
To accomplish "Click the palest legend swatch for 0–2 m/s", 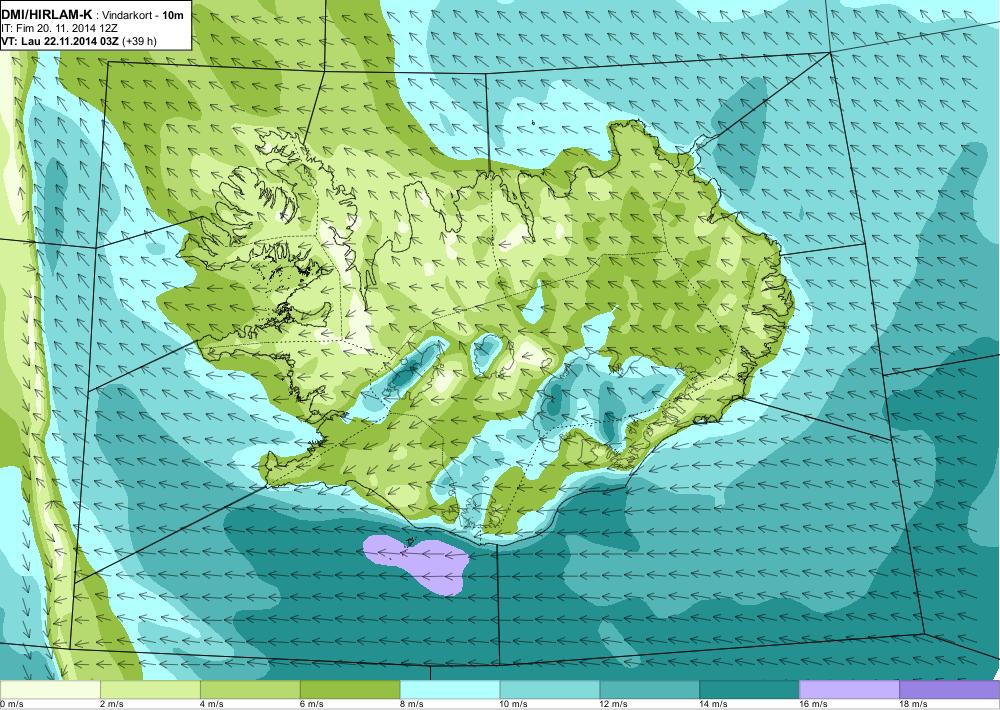I will click(50, 690).
